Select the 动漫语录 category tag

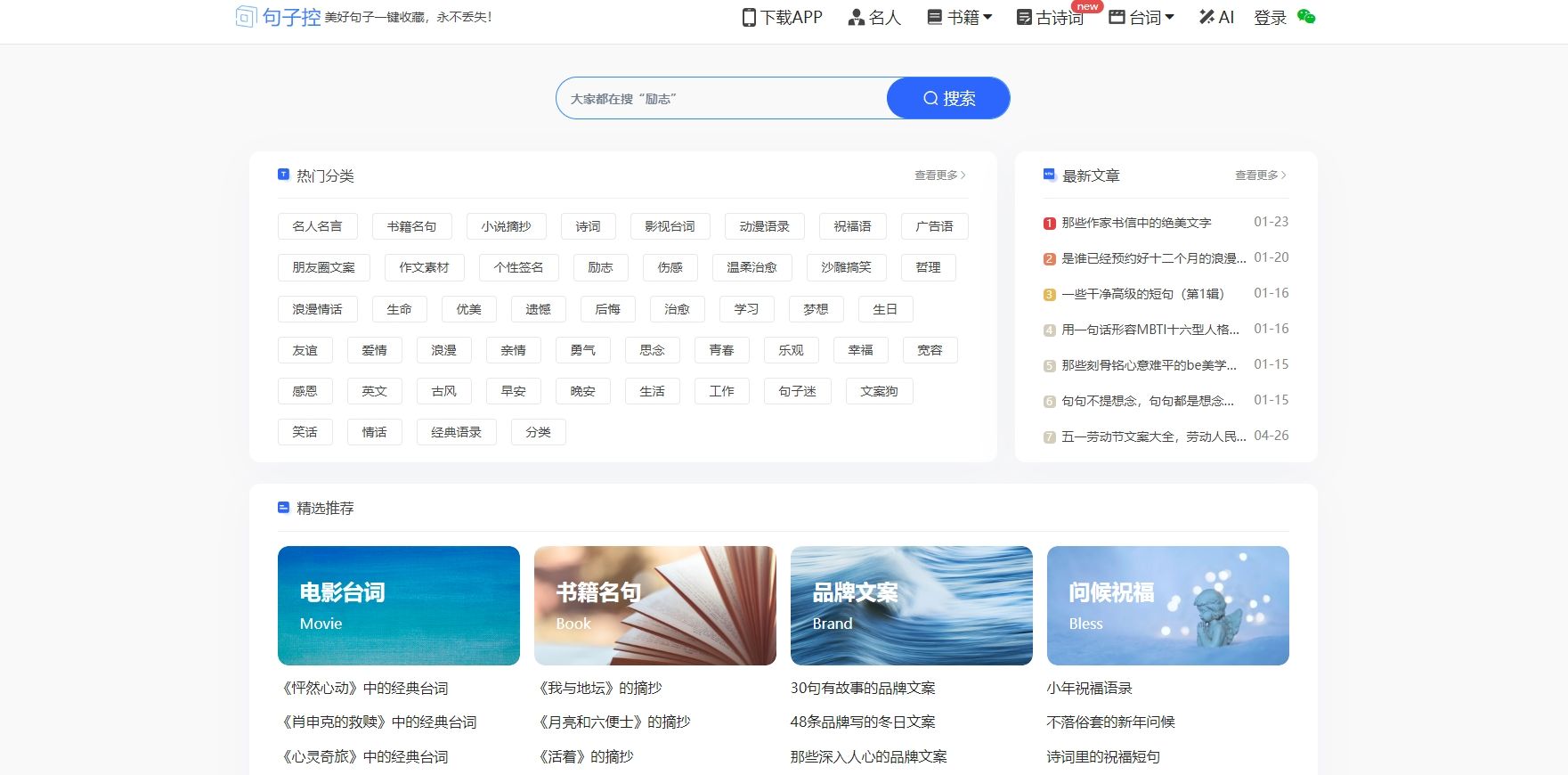pyautogui.click(x=764, y=226)
